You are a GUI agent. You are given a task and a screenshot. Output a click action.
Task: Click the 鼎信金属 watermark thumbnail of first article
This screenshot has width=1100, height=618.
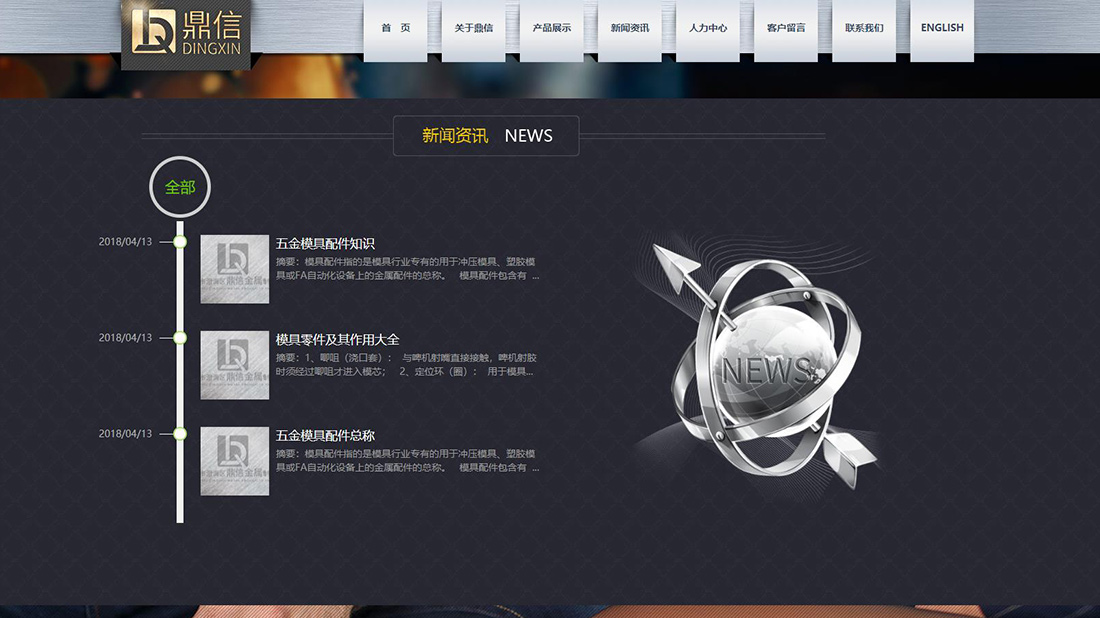(234, 268)
